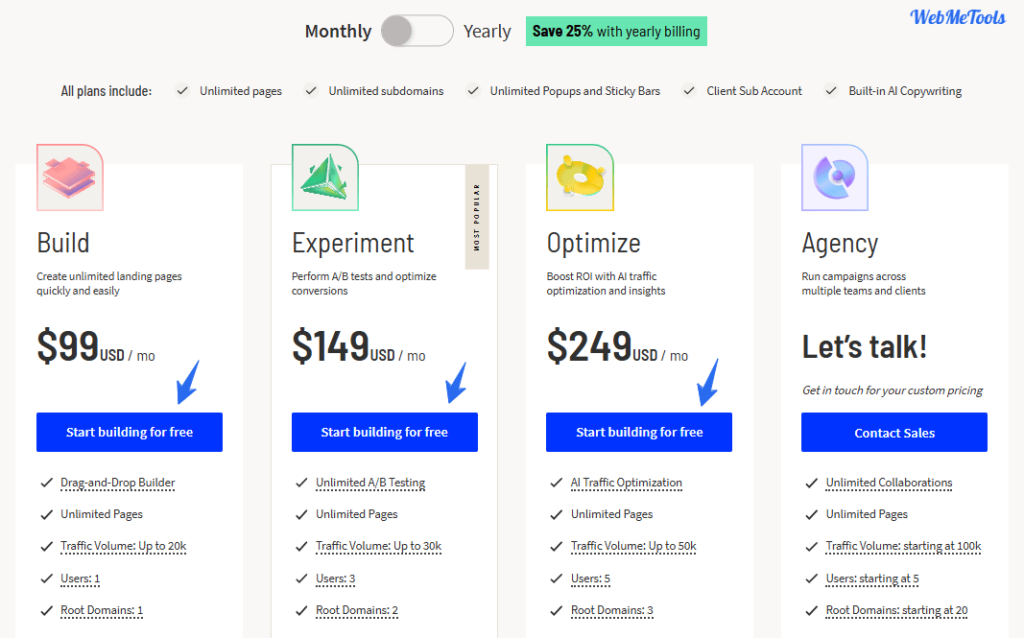Click the Build plan layered icon
Image resolution: width=1024 pixels, height=638 pixels.
pos(70,177)
